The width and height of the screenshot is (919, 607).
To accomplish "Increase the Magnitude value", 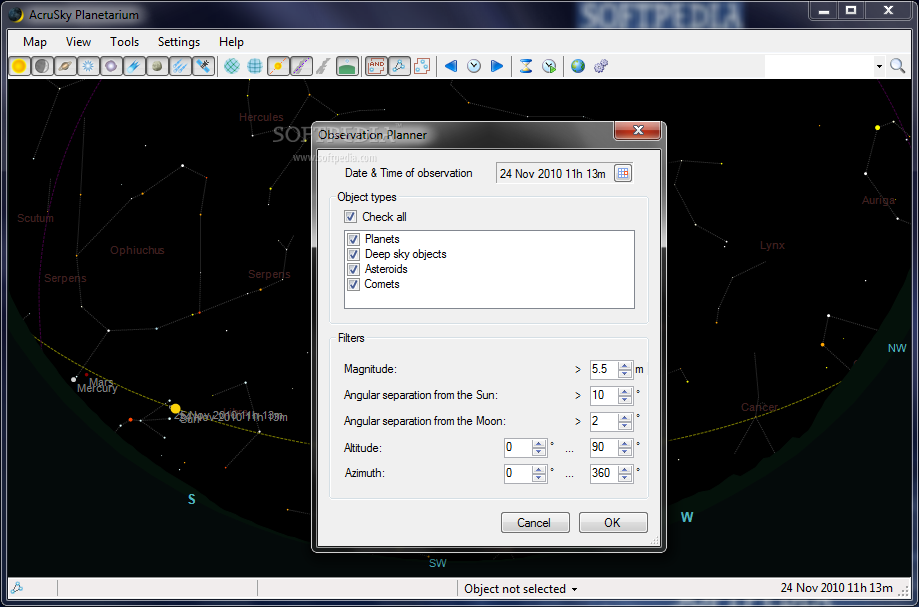I will click(x=625, y=366).
